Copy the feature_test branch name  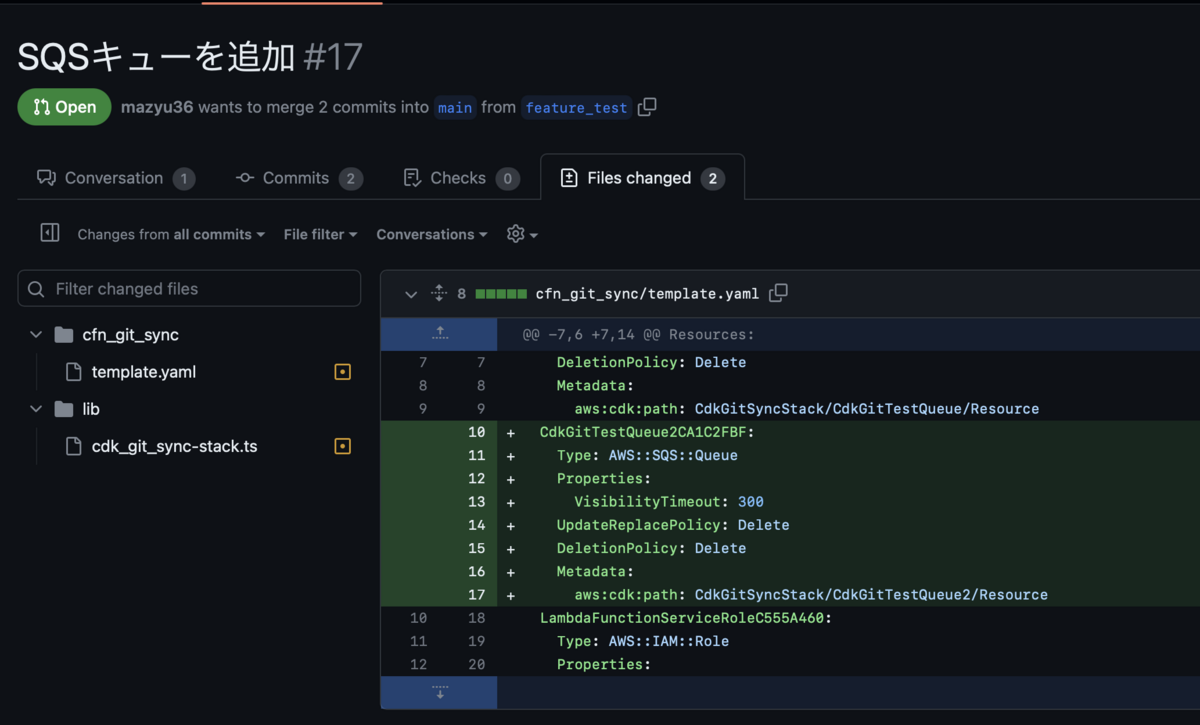tap(646, 107)
